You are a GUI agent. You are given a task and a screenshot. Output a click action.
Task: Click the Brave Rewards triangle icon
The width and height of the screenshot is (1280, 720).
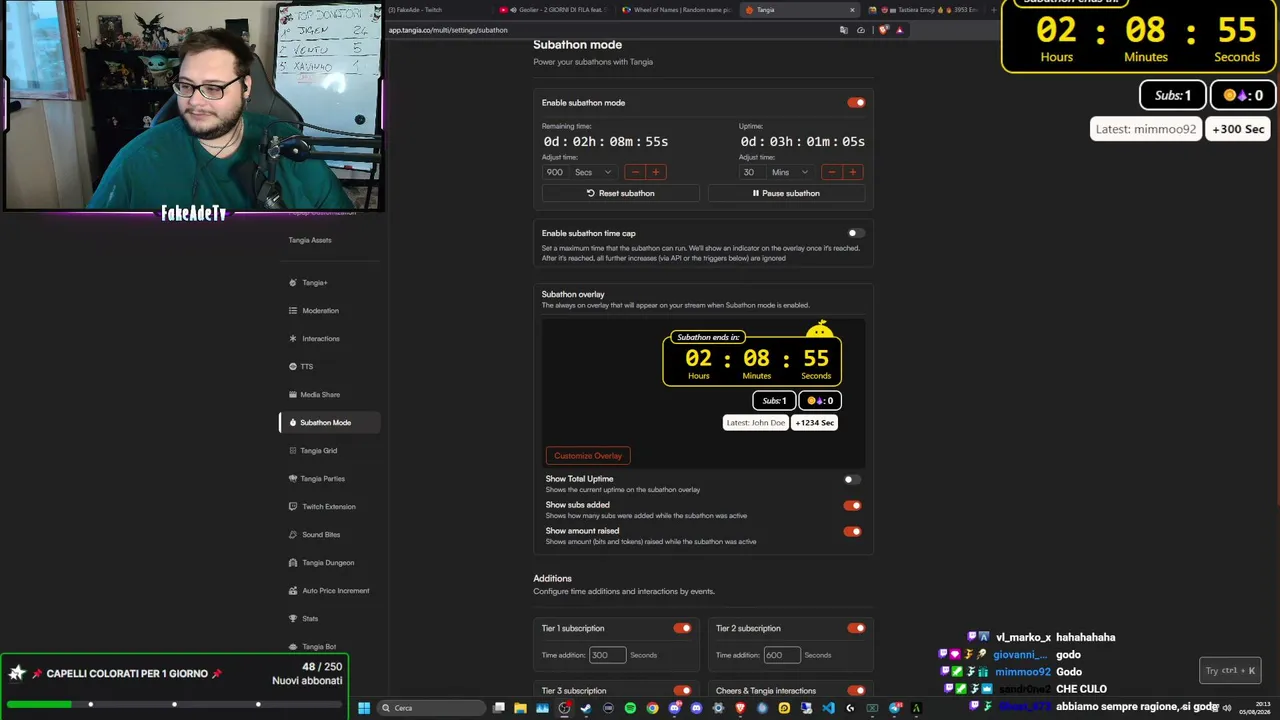coord(899,30)
